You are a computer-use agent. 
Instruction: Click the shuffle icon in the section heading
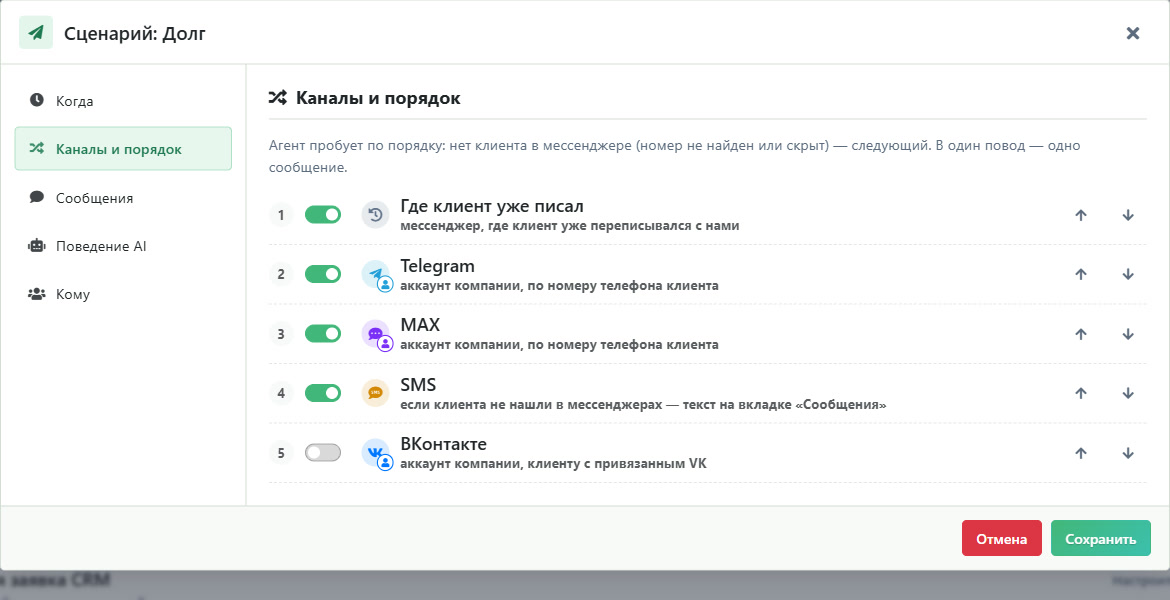tap(278, 98)
